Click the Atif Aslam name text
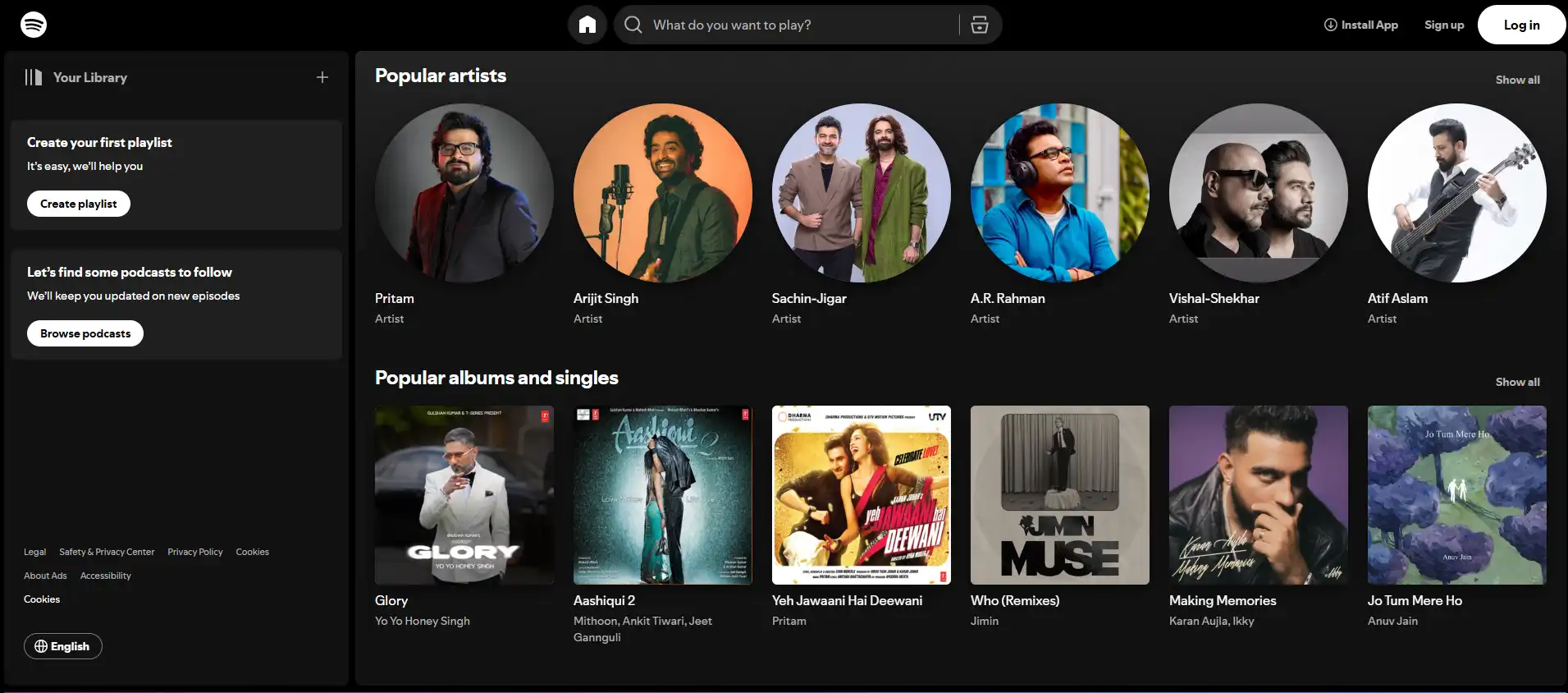This screenshot has height=693, width=1568. point(1397,299)
